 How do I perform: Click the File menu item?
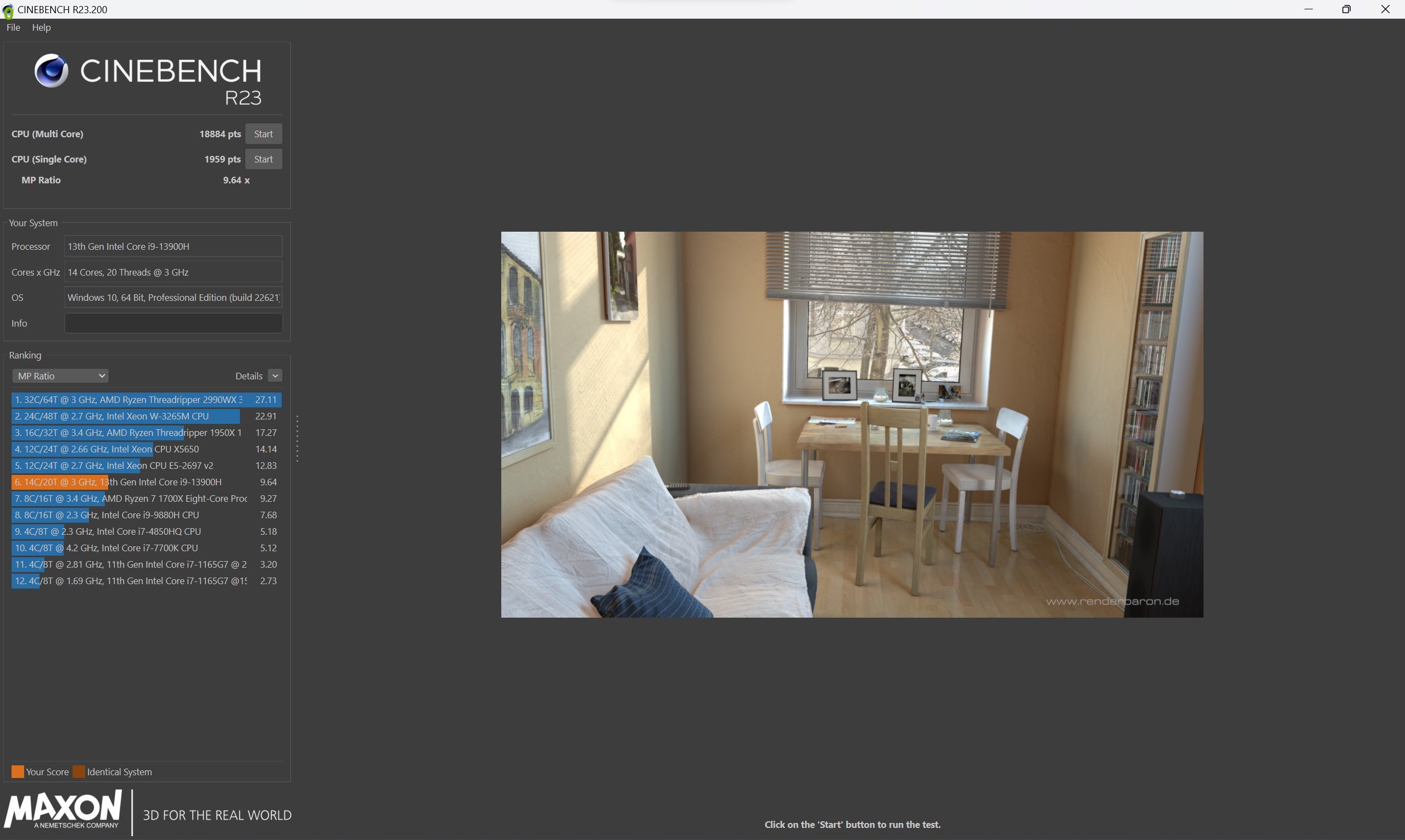pos(14,27)
